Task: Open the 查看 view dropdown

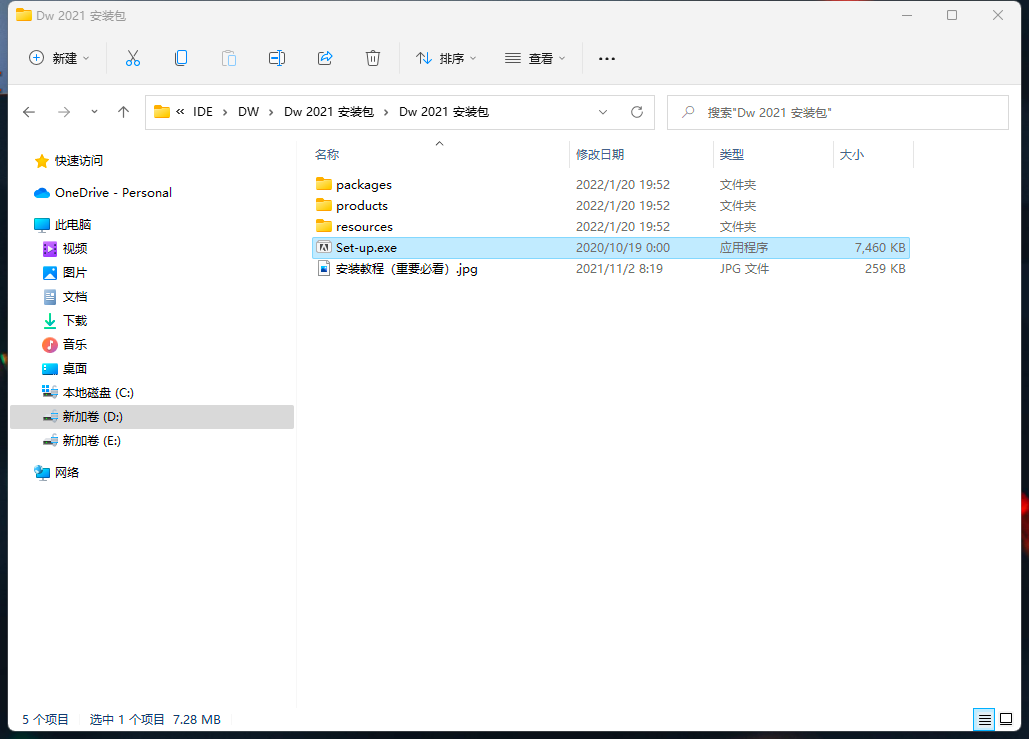Action: pyautogui.click(x=535, y=58)
